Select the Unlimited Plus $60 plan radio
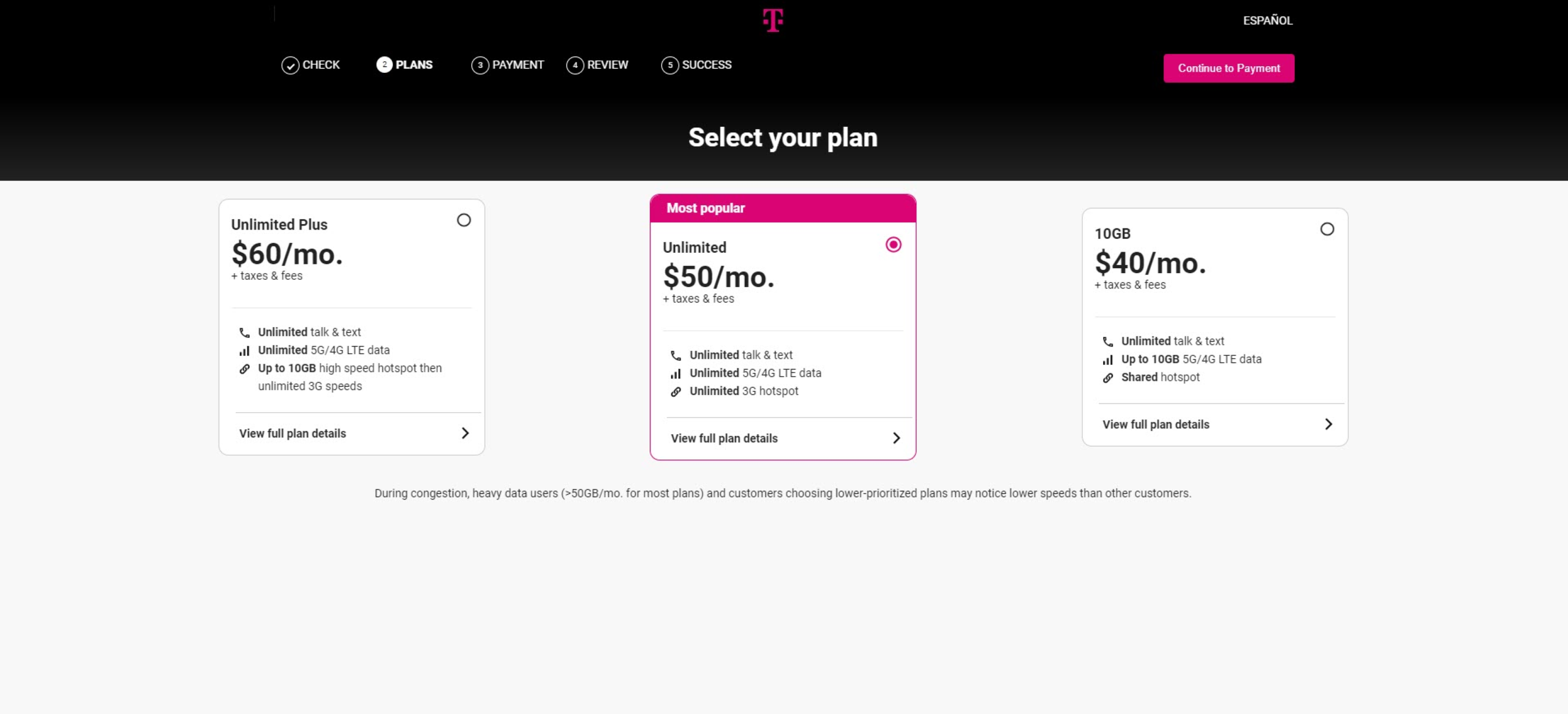 (x=464, y=220)
